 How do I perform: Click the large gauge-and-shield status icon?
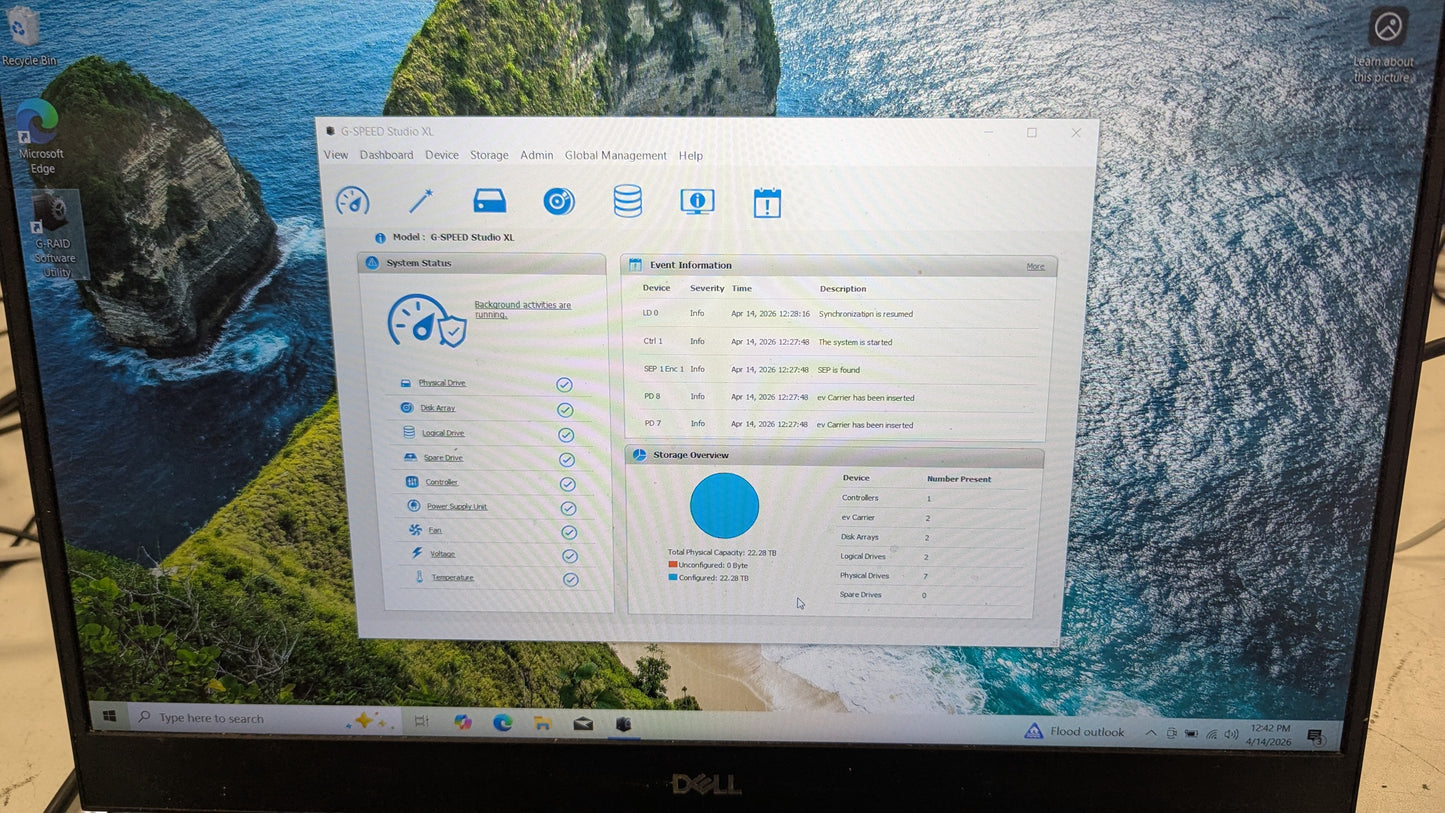[426, 321]
